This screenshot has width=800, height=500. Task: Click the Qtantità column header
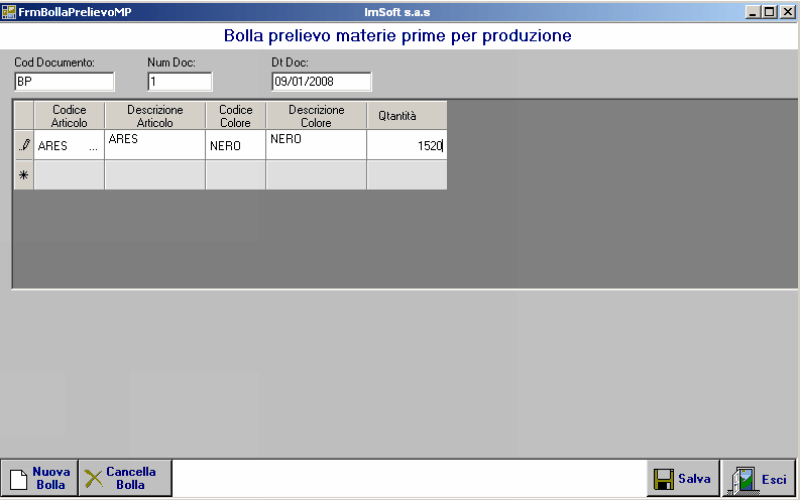(x=407, y=116)
